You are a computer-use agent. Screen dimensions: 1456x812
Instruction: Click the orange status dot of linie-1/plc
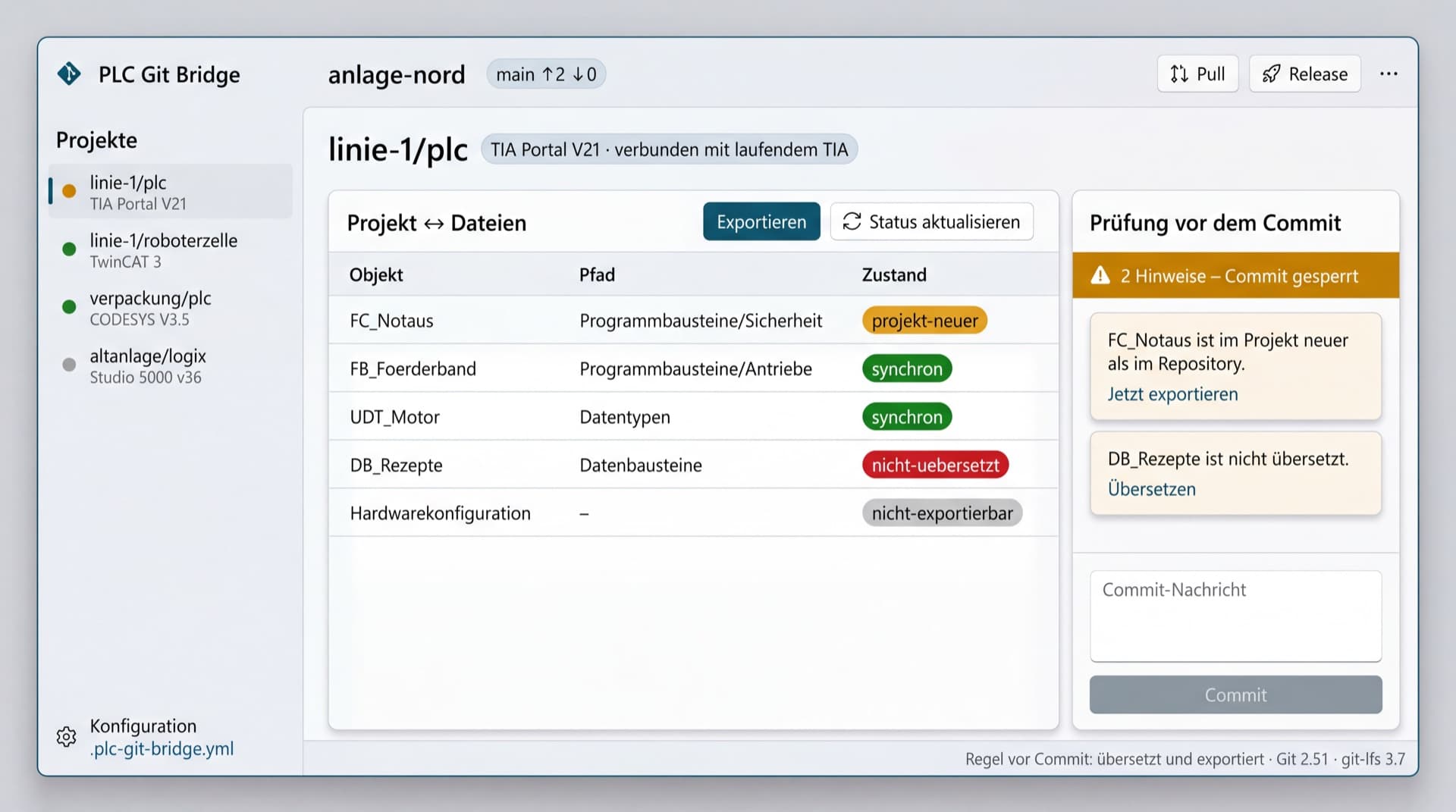tap(69, 191)
